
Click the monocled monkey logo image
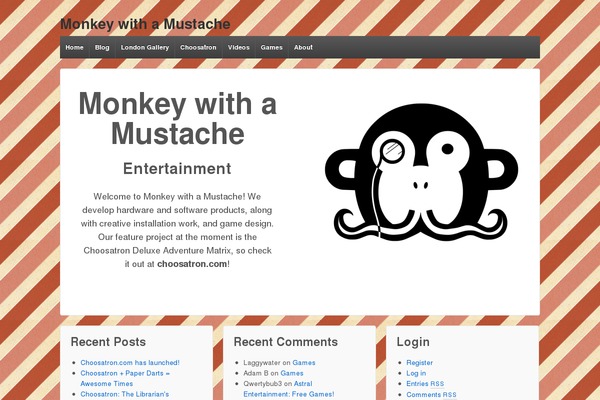pos(421,171)
